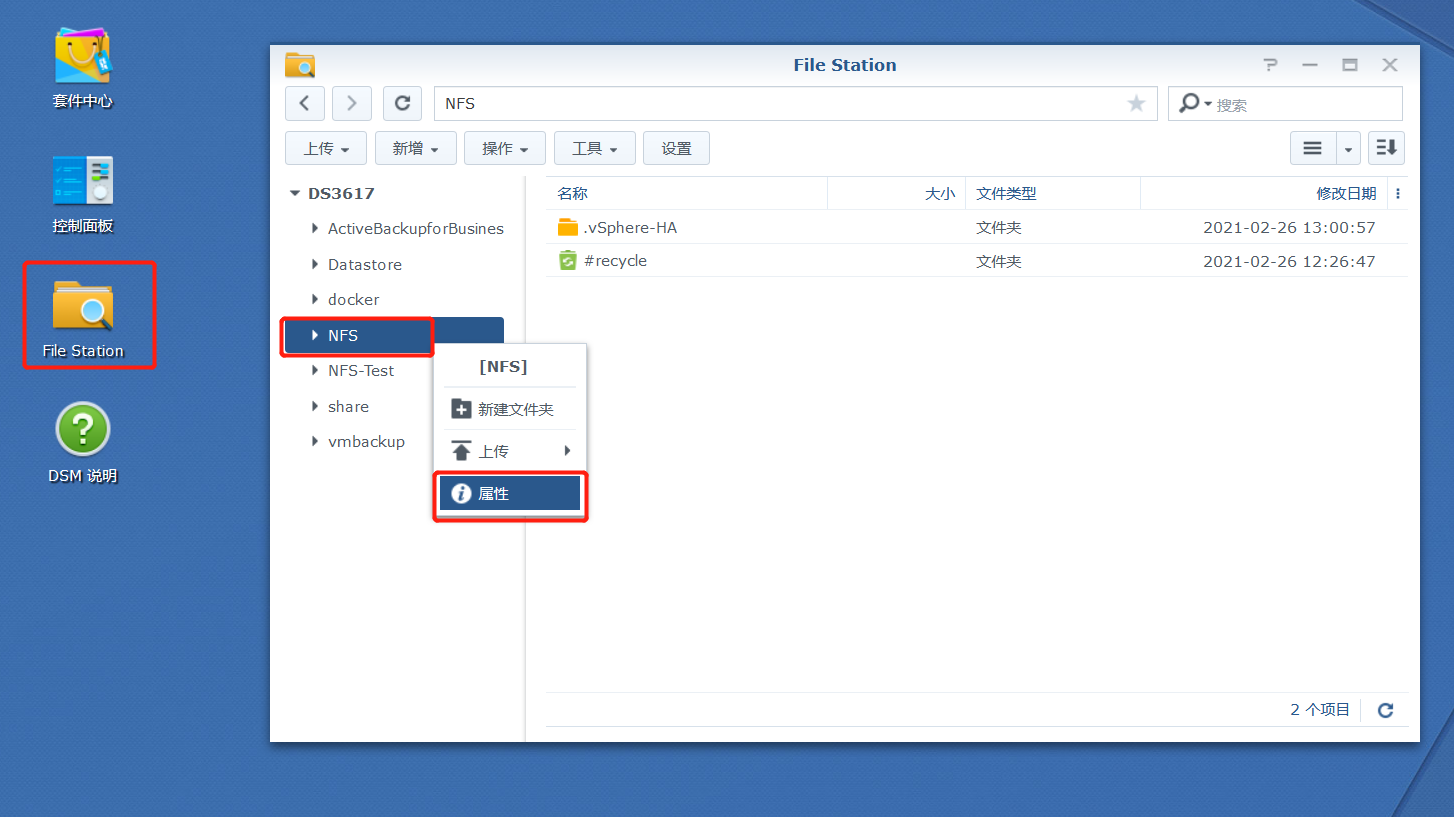Open column options three-dot menu
Viewport: 1454px width, 817px height.
click(1397, 194)
